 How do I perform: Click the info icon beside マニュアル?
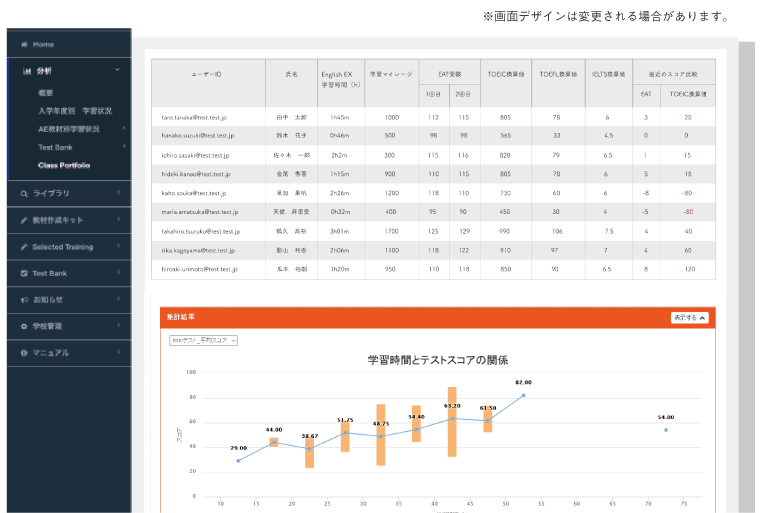coord(24,353)
